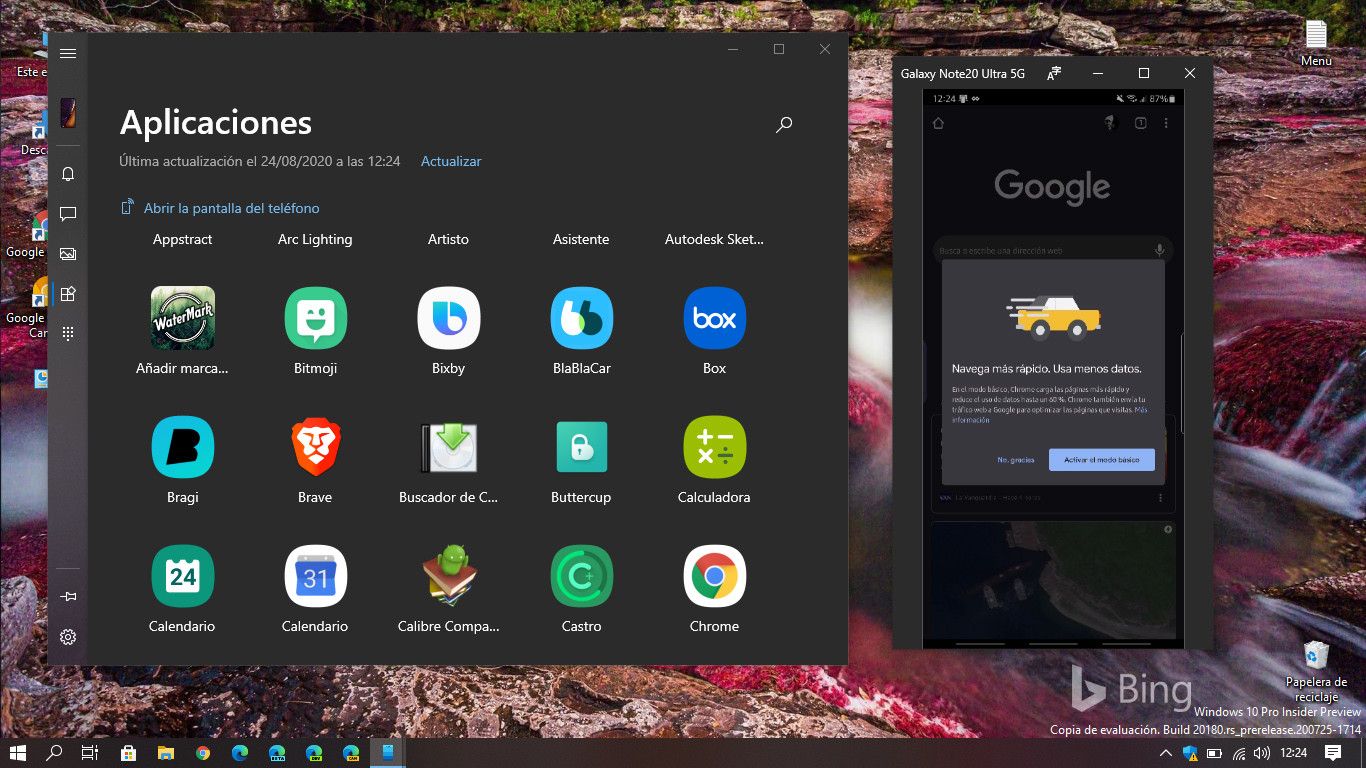Open Your Phone settings gear
Image resolution: width=1366 pixels, height=768 pixels.
(68, 637)
